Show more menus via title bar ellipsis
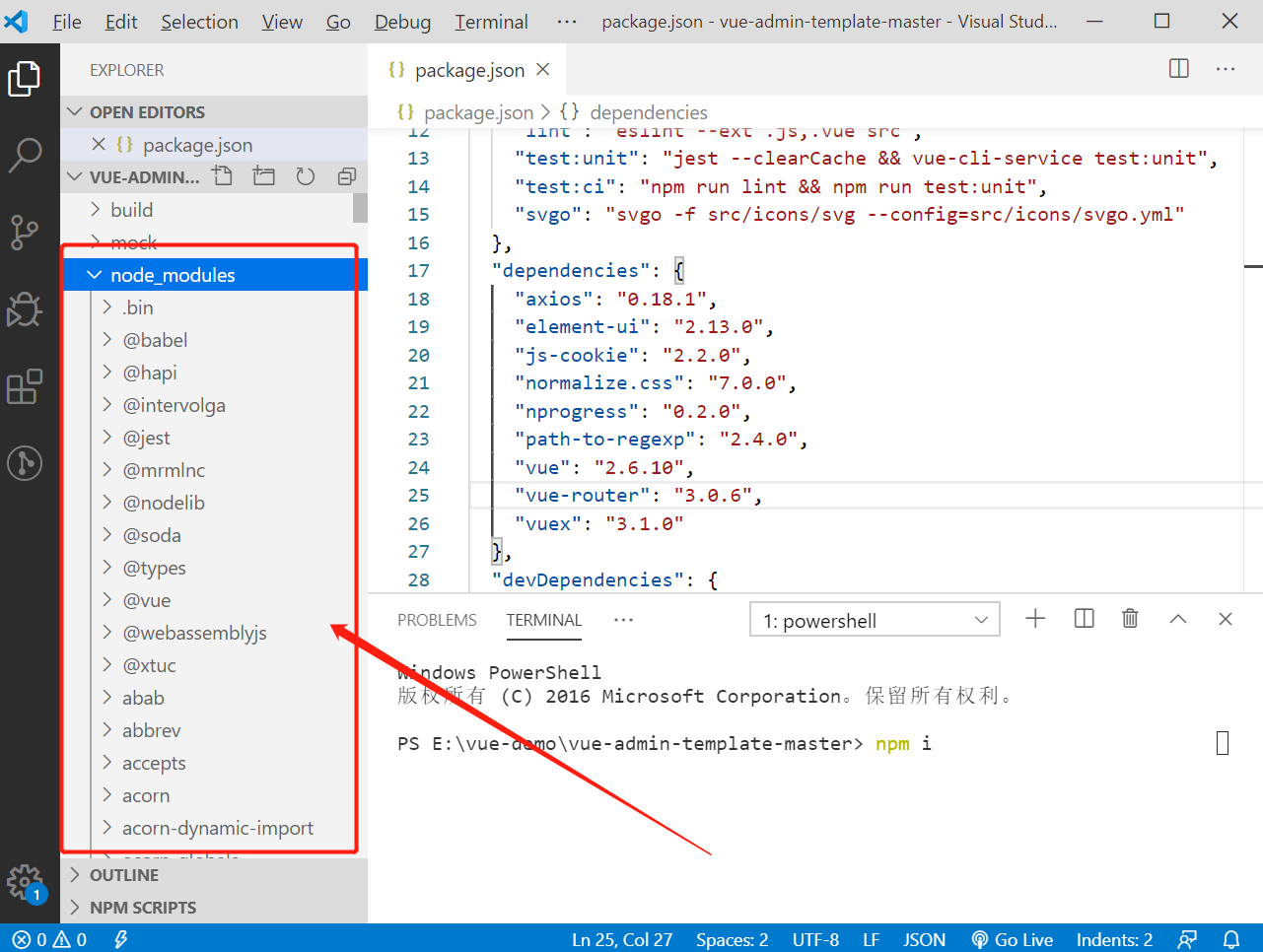Image resolution: width=1263 pixels, height=952 pixels. [x=567, y=22]
